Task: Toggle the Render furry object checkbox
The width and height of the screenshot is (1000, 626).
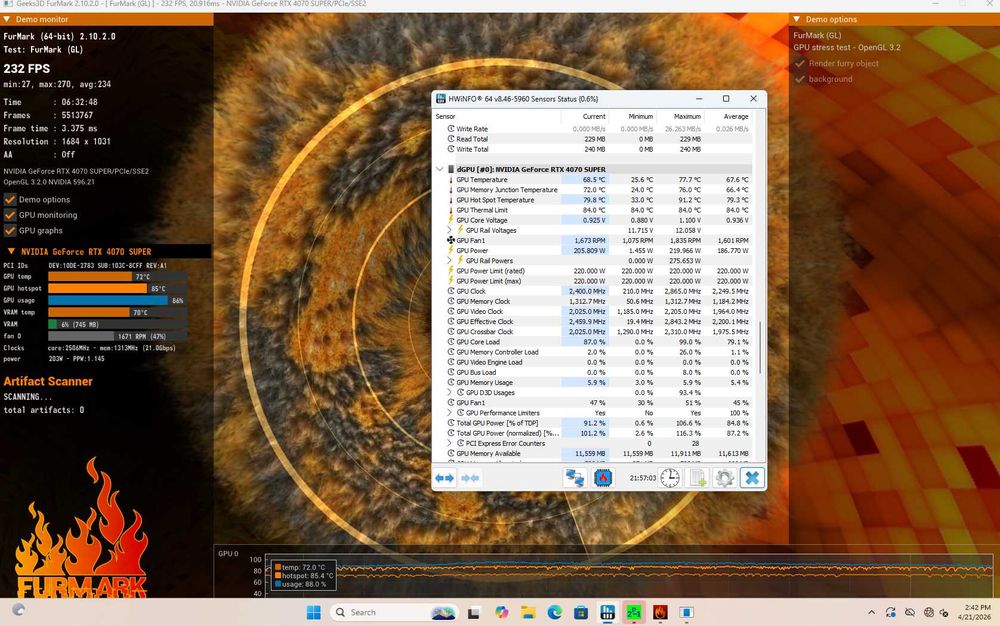Action: pos(800,63)
